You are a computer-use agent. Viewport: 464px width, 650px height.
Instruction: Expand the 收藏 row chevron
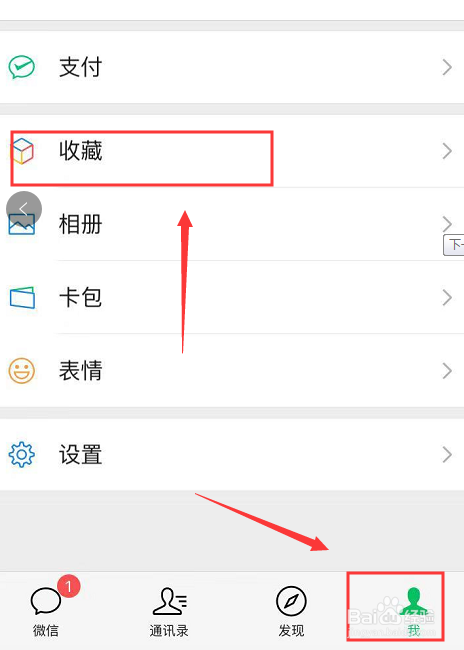(447, 151)
